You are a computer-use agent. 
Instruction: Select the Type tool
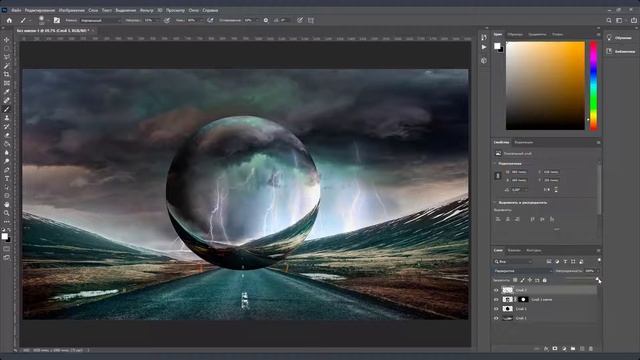tap(7, 178)
